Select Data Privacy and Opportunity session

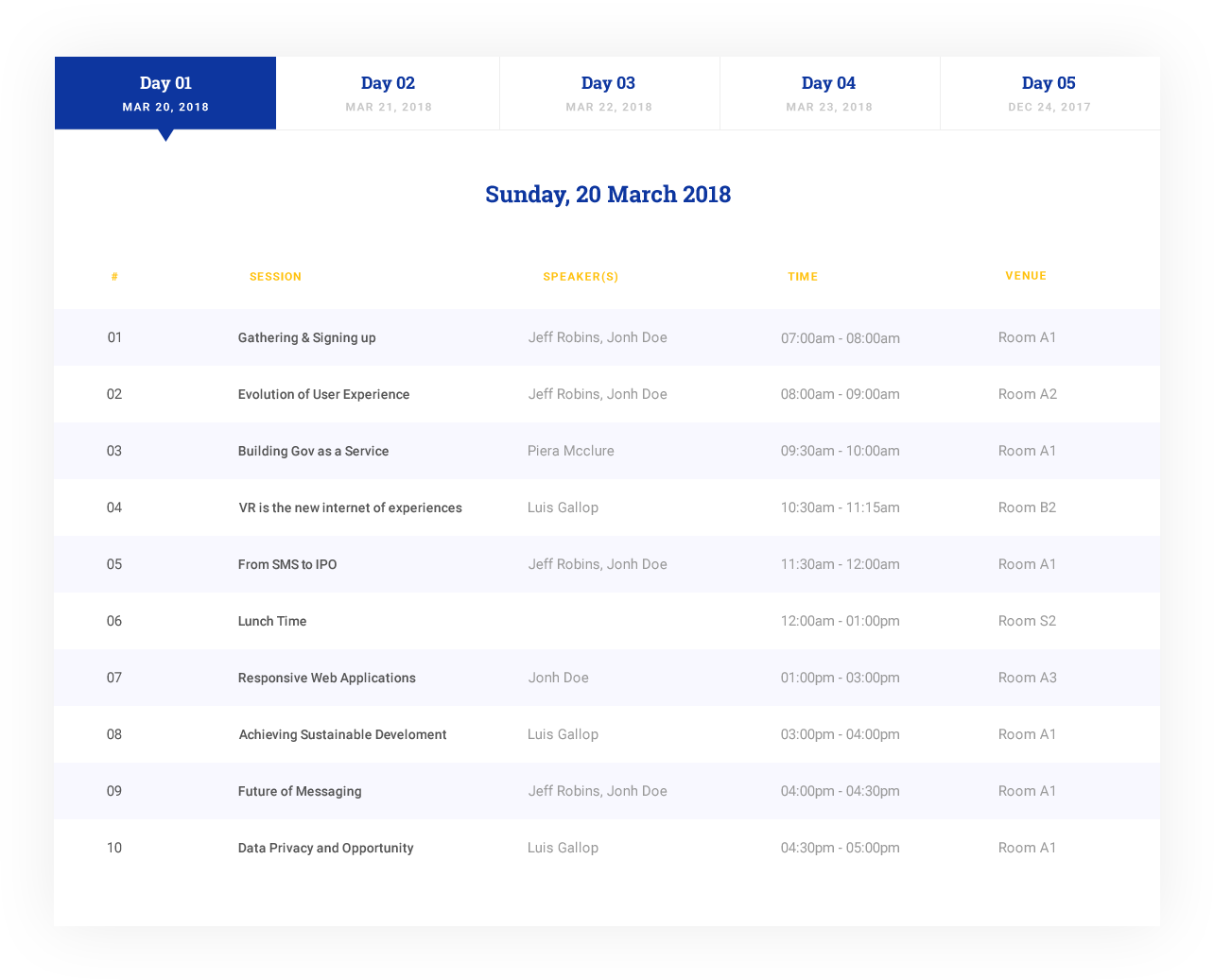325,848
